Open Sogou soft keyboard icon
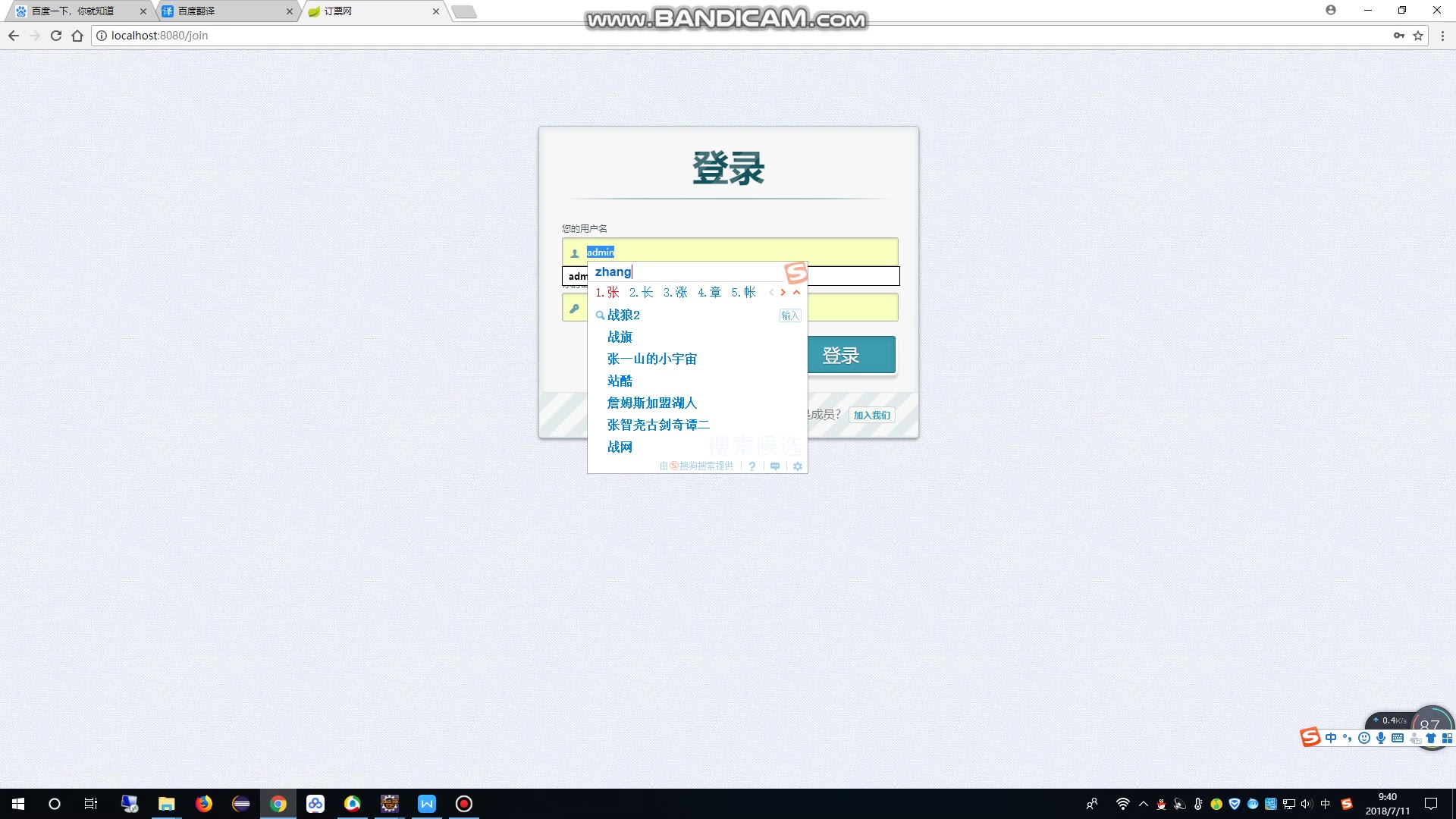Screen dimensions: 1456x819 (x=1398, y=738)
